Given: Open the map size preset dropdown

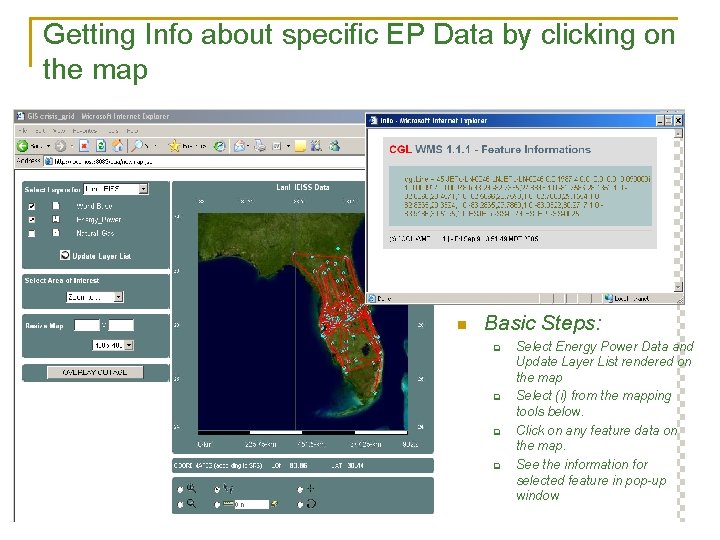Looking at the screenshot, I should point(113,345).
